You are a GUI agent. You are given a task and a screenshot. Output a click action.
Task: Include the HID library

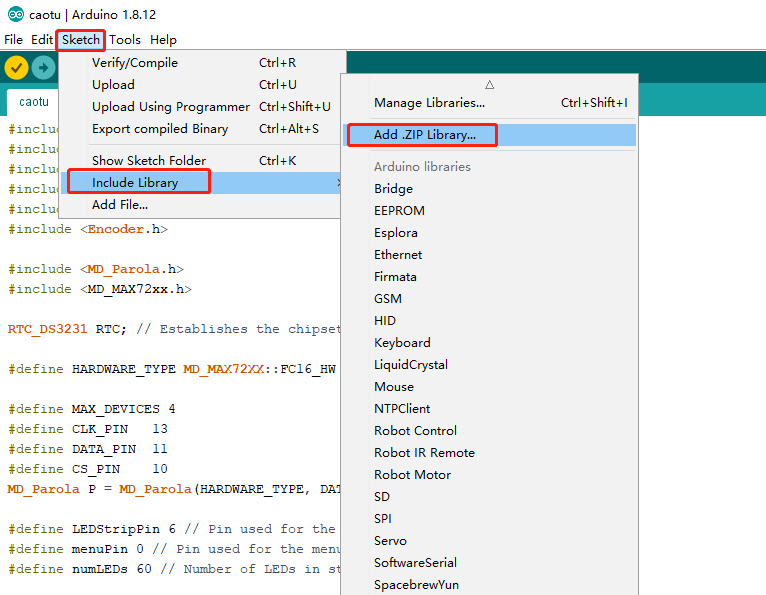[x=489, y=320]
